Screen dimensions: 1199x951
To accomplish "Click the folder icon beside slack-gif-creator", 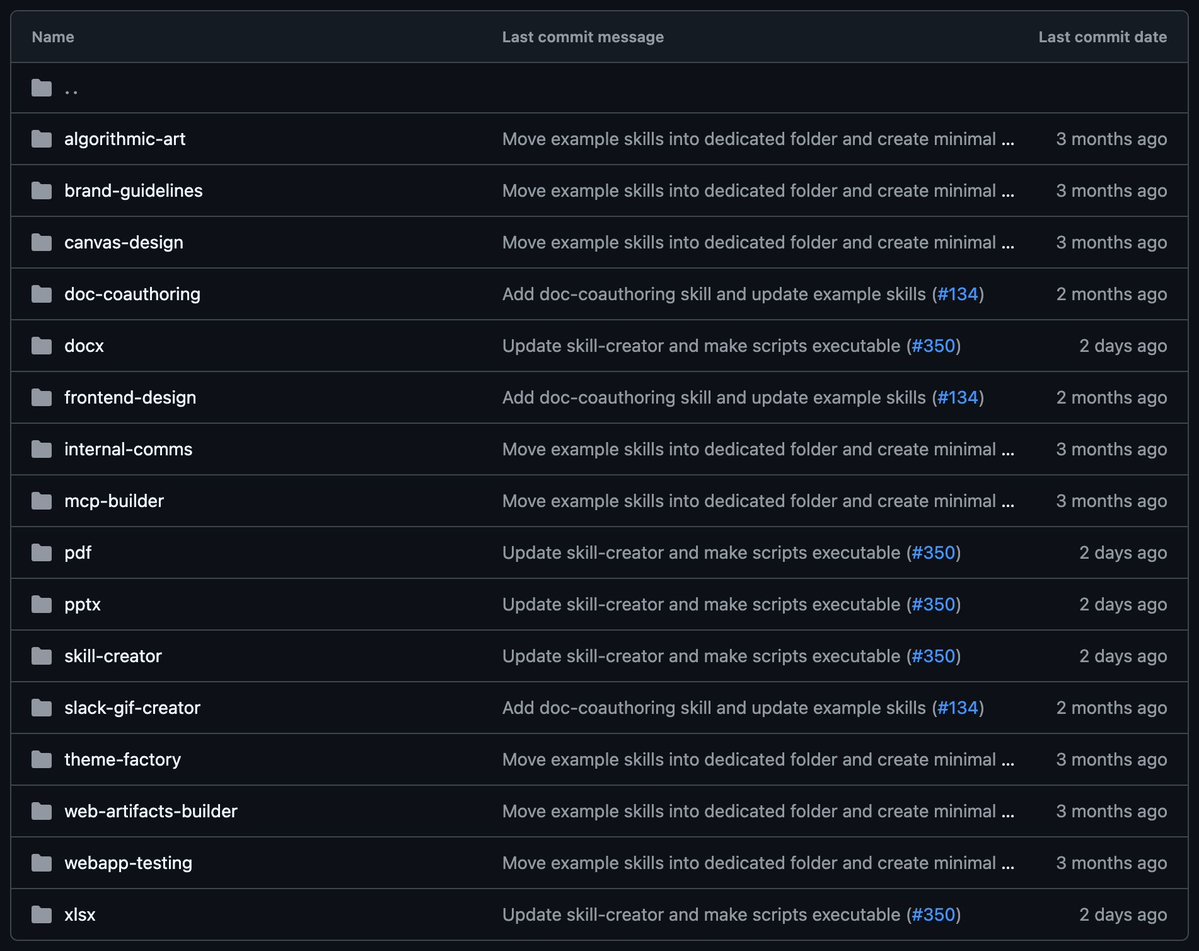I will click(x=41, y=708).
